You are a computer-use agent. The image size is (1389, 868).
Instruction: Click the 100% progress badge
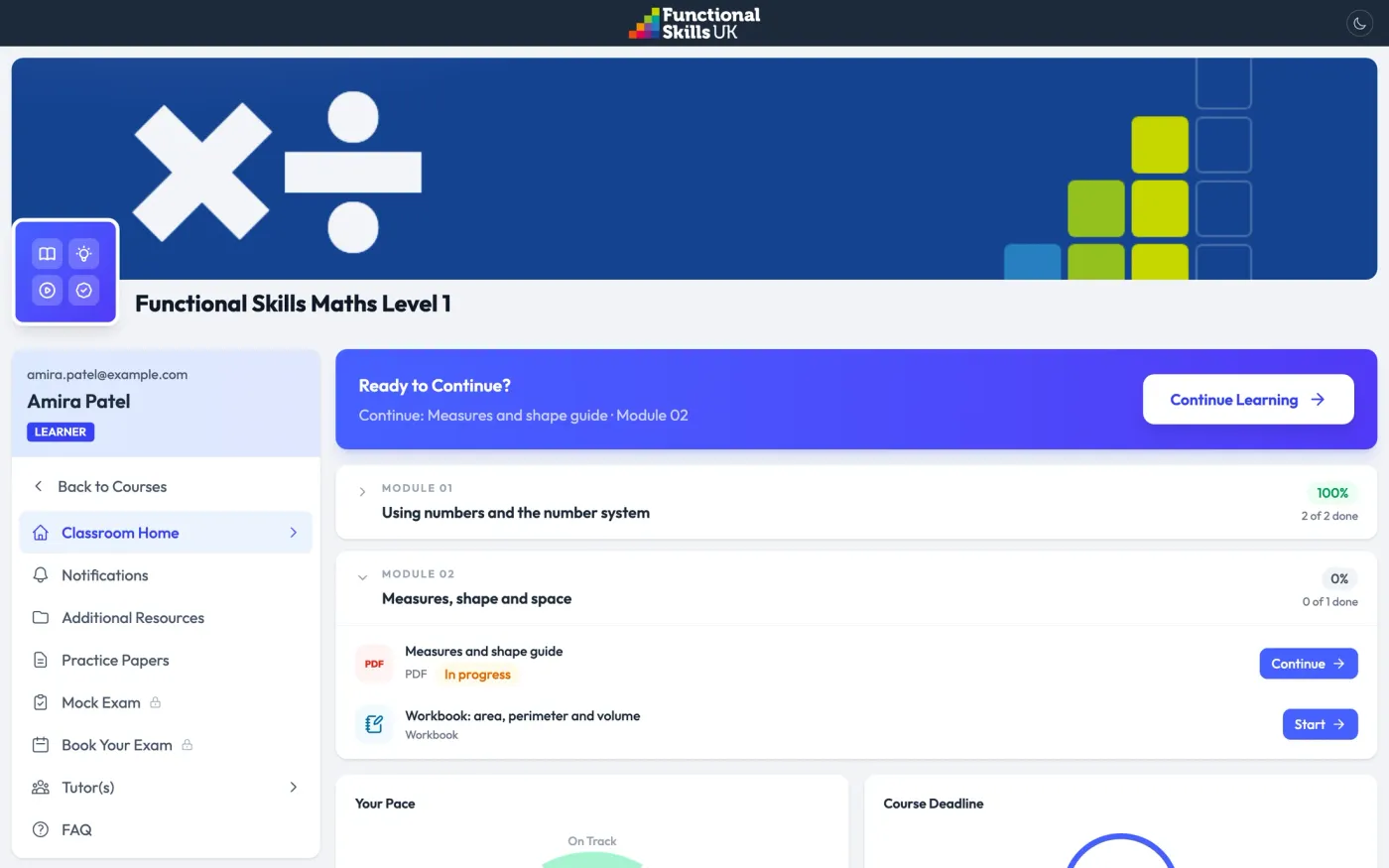pos(1332,493)
